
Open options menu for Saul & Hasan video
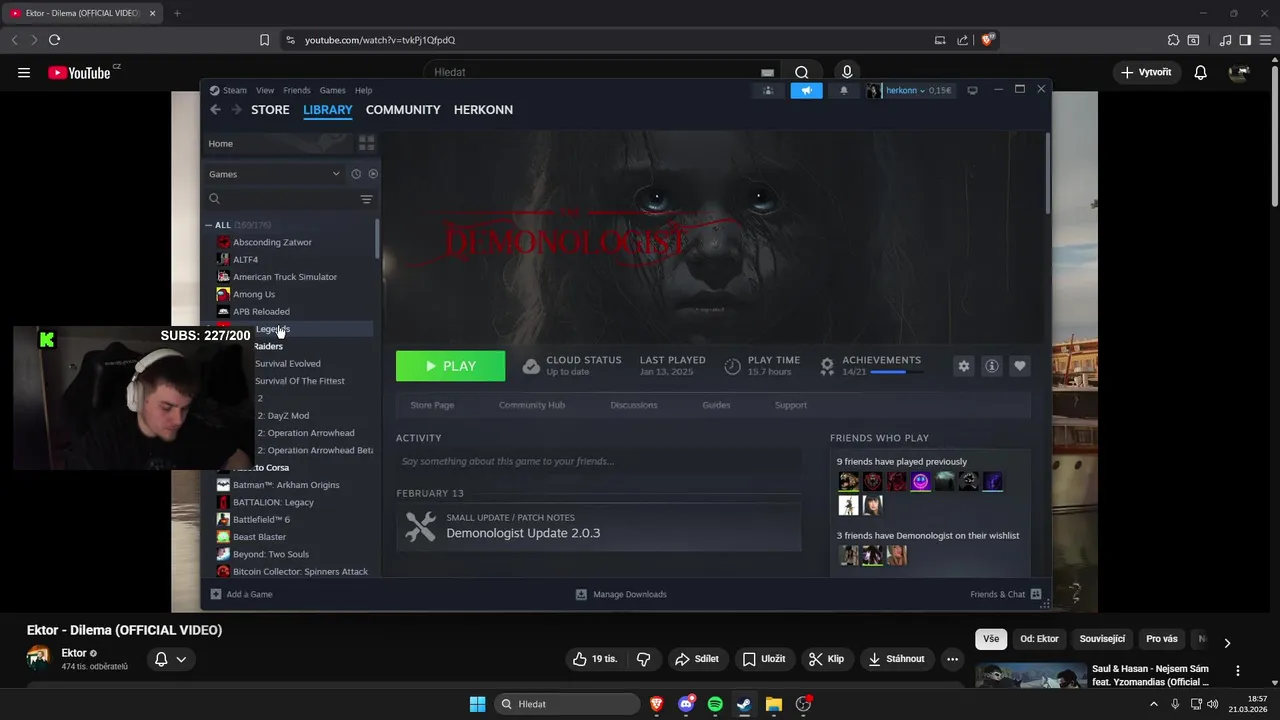pos(1238,671)
